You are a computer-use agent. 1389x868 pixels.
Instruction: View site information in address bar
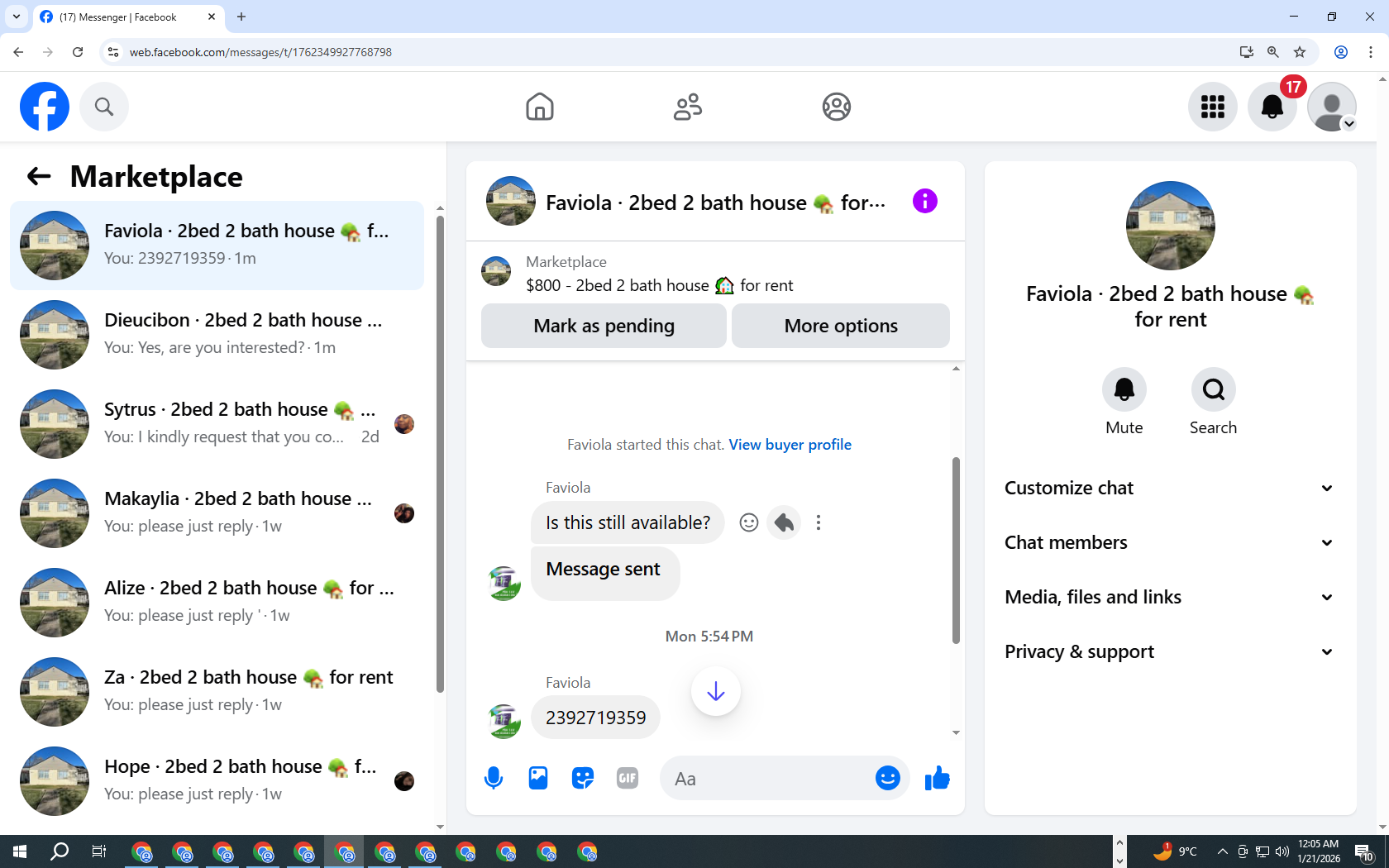coord(113,52)
